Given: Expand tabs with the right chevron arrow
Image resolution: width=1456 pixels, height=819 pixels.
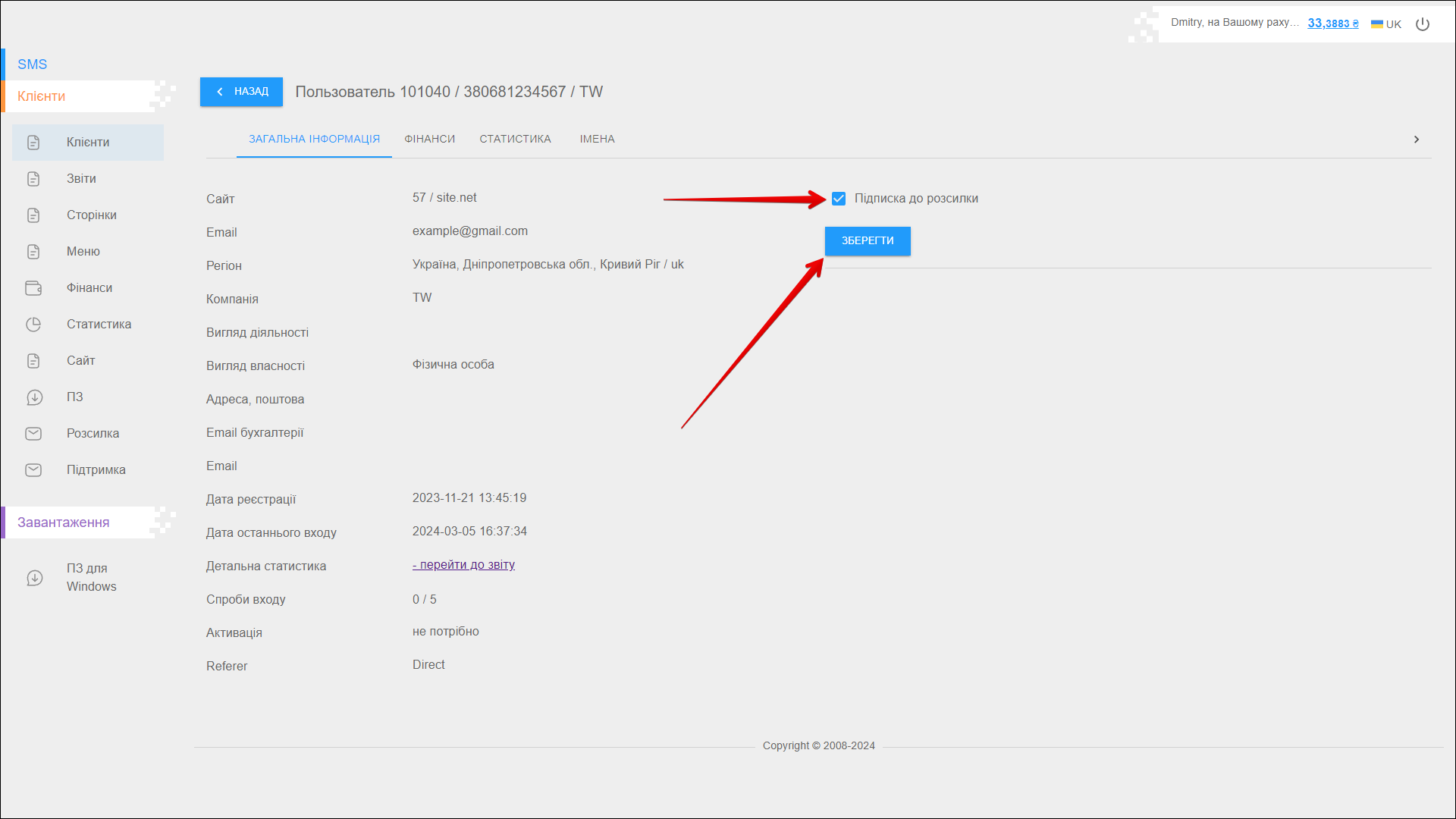Looking at the screenshot, I should [1416, 140].
